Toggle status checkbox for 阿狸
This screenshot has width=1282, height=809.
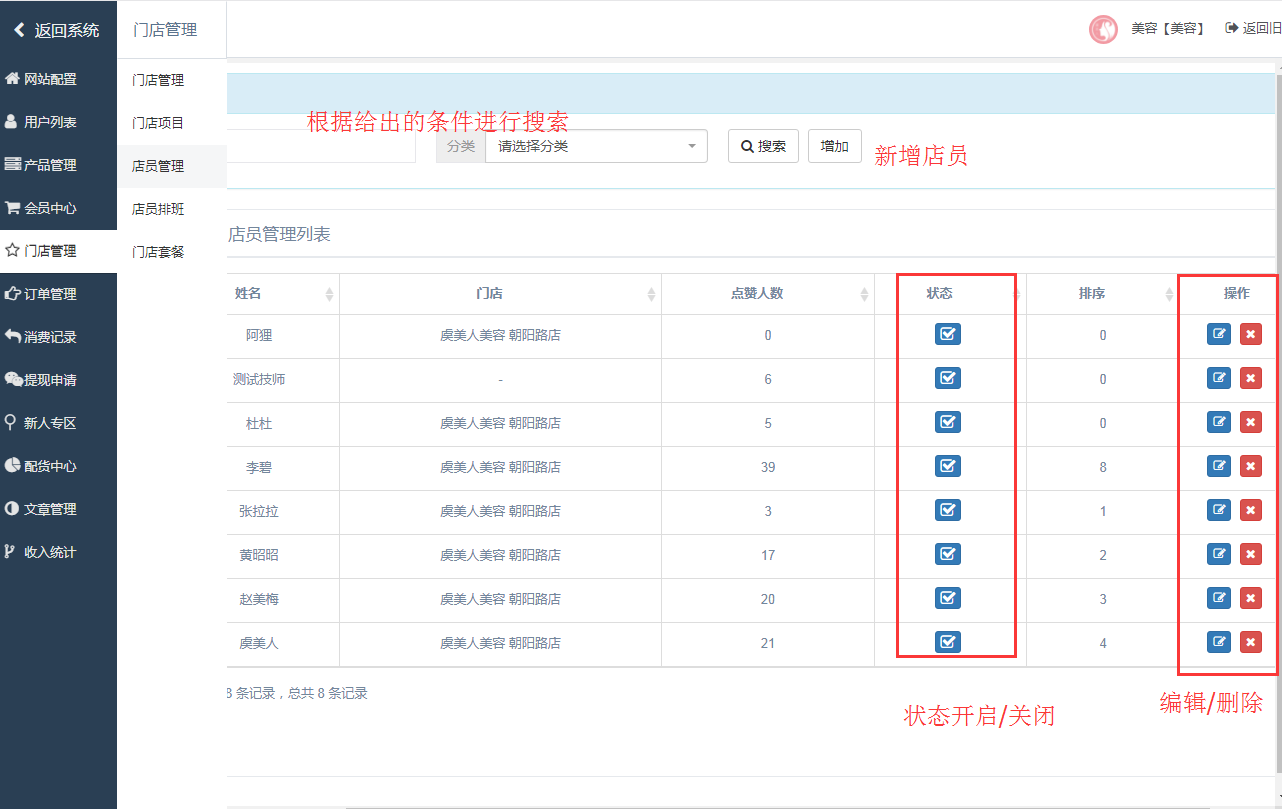pyautogui.click(x=947, y=334)
